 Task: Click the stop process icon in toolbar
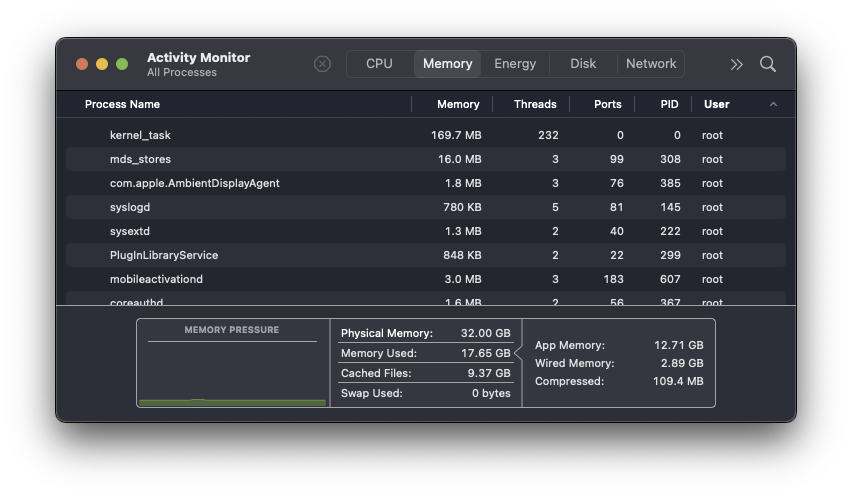click(x=322, y=64)
